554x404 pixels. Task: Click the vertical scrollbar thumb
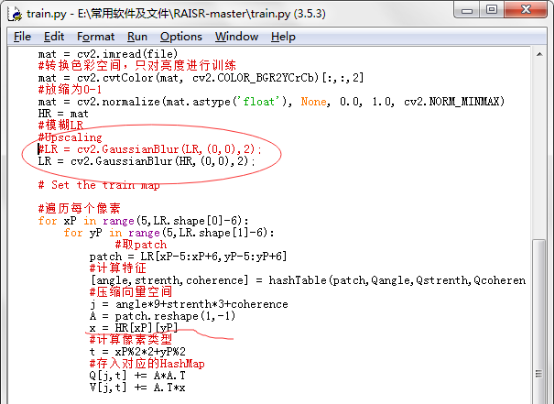tap(539, 322)
